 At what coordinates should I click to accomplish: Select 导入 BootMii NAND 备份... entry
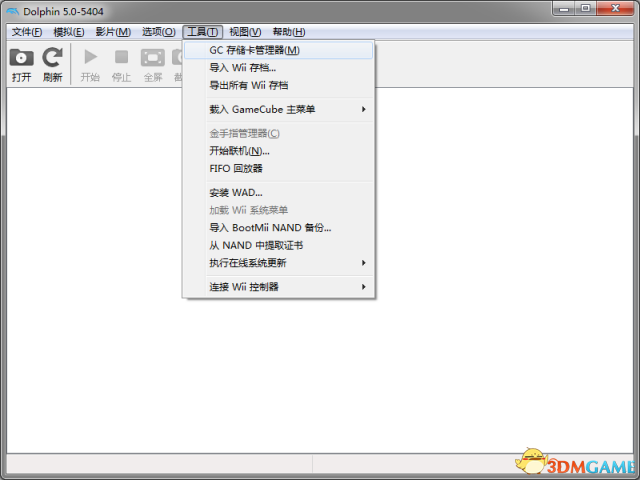[x=278, y=228]
